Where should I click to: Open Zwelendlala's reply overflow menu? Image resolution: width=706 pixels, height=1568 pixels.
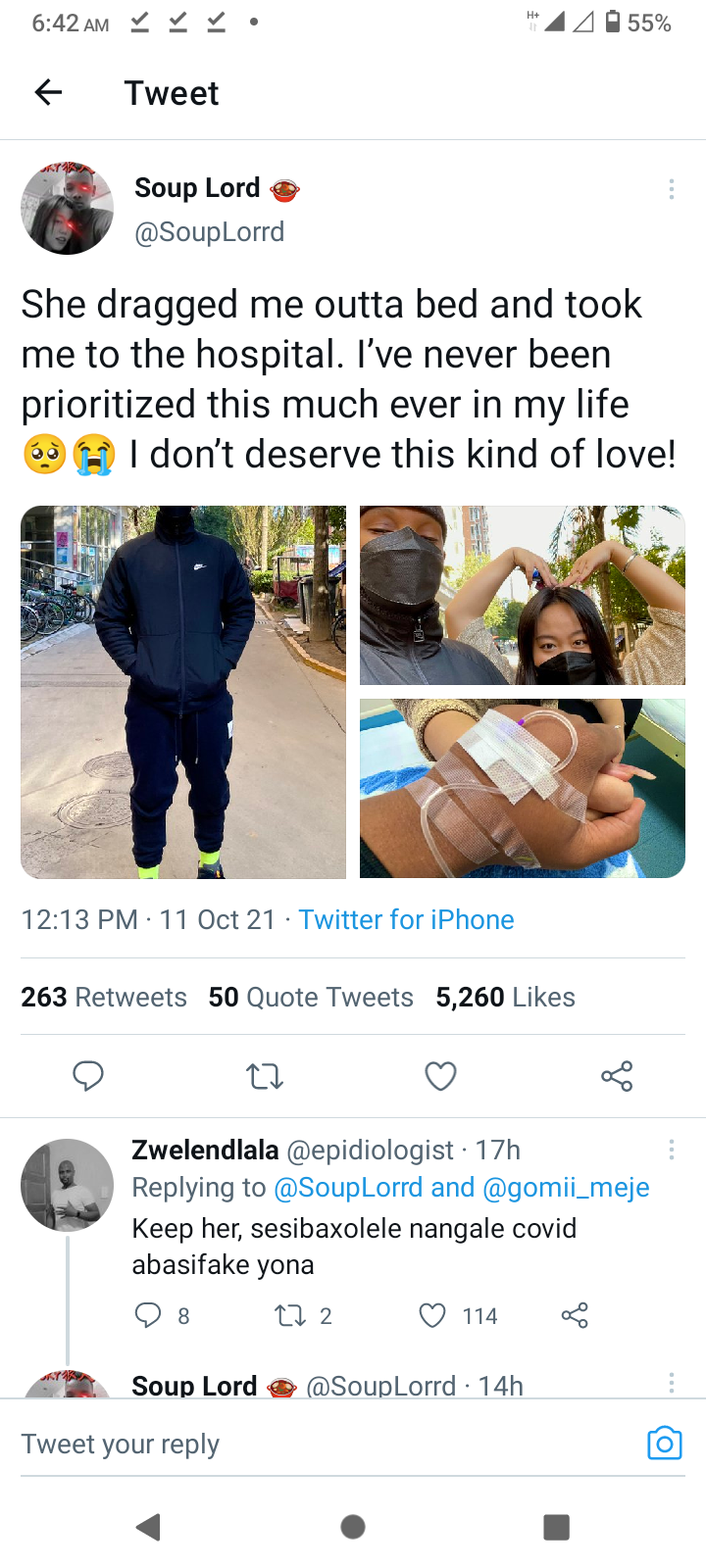(x=672, y=1150)
